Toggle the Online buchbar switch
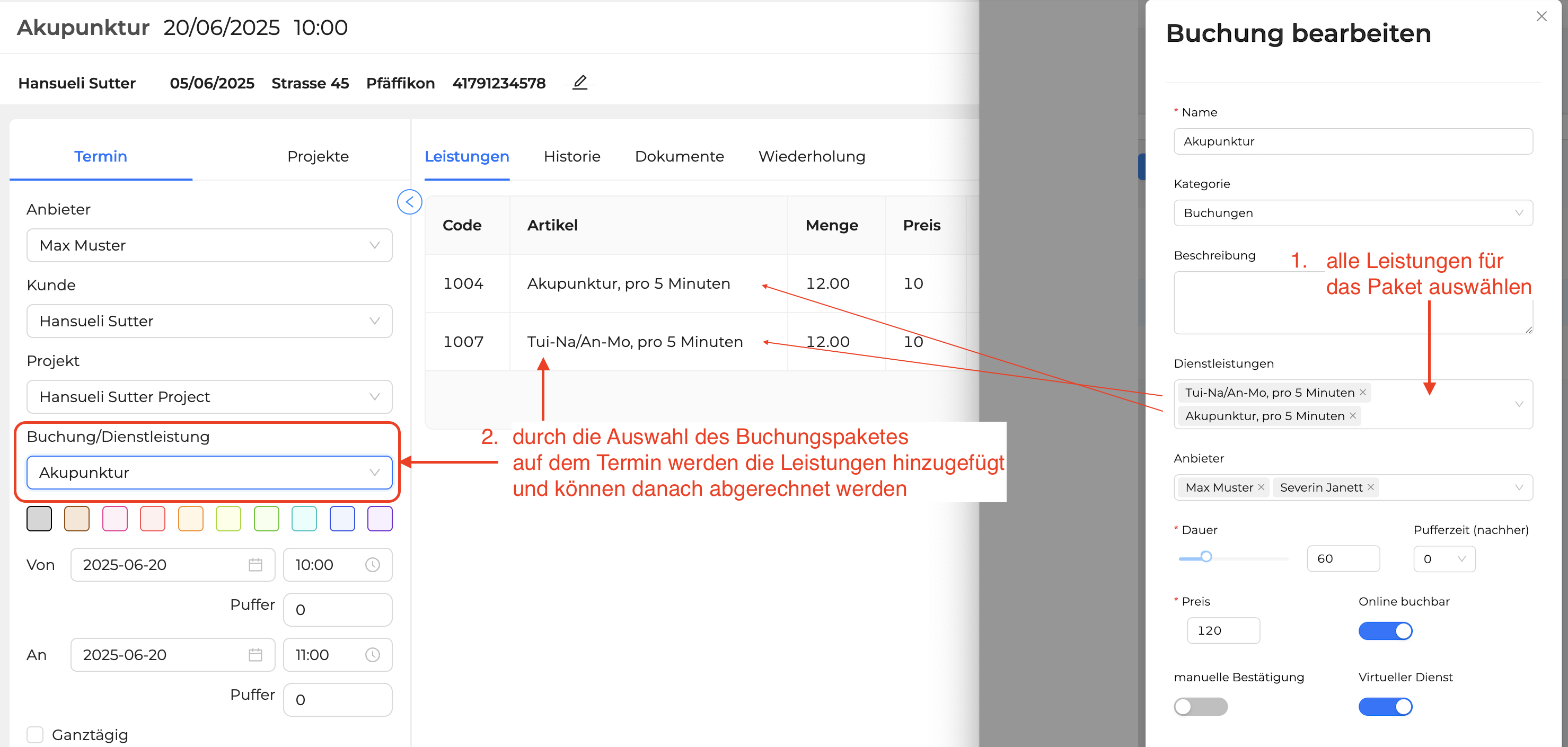 click(1385, 631)
